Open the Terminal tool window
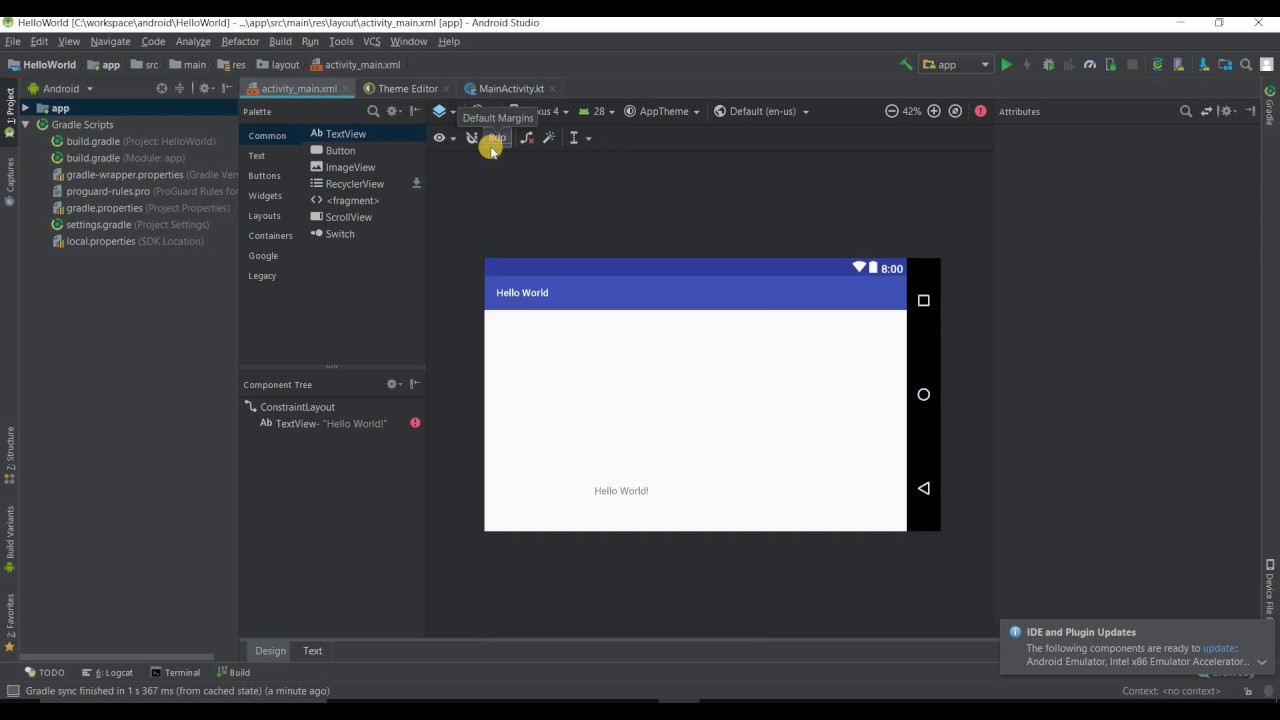Image resolution: width=1280 pixels, height=720 pixels. click(174, 673)
